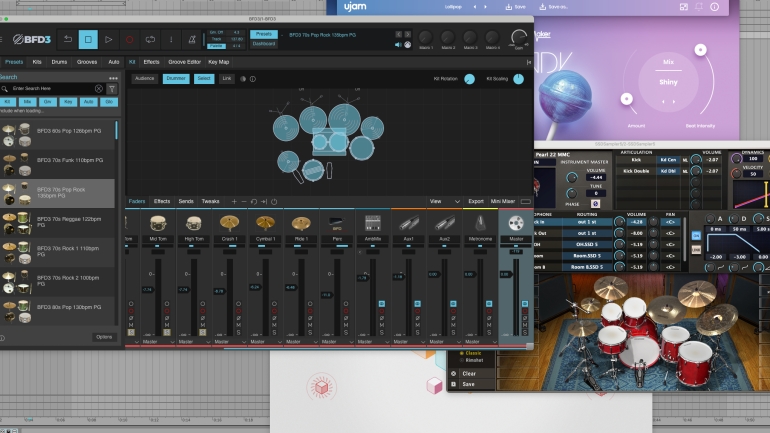Select the Ride 1 cymbal channel icon

301,223
